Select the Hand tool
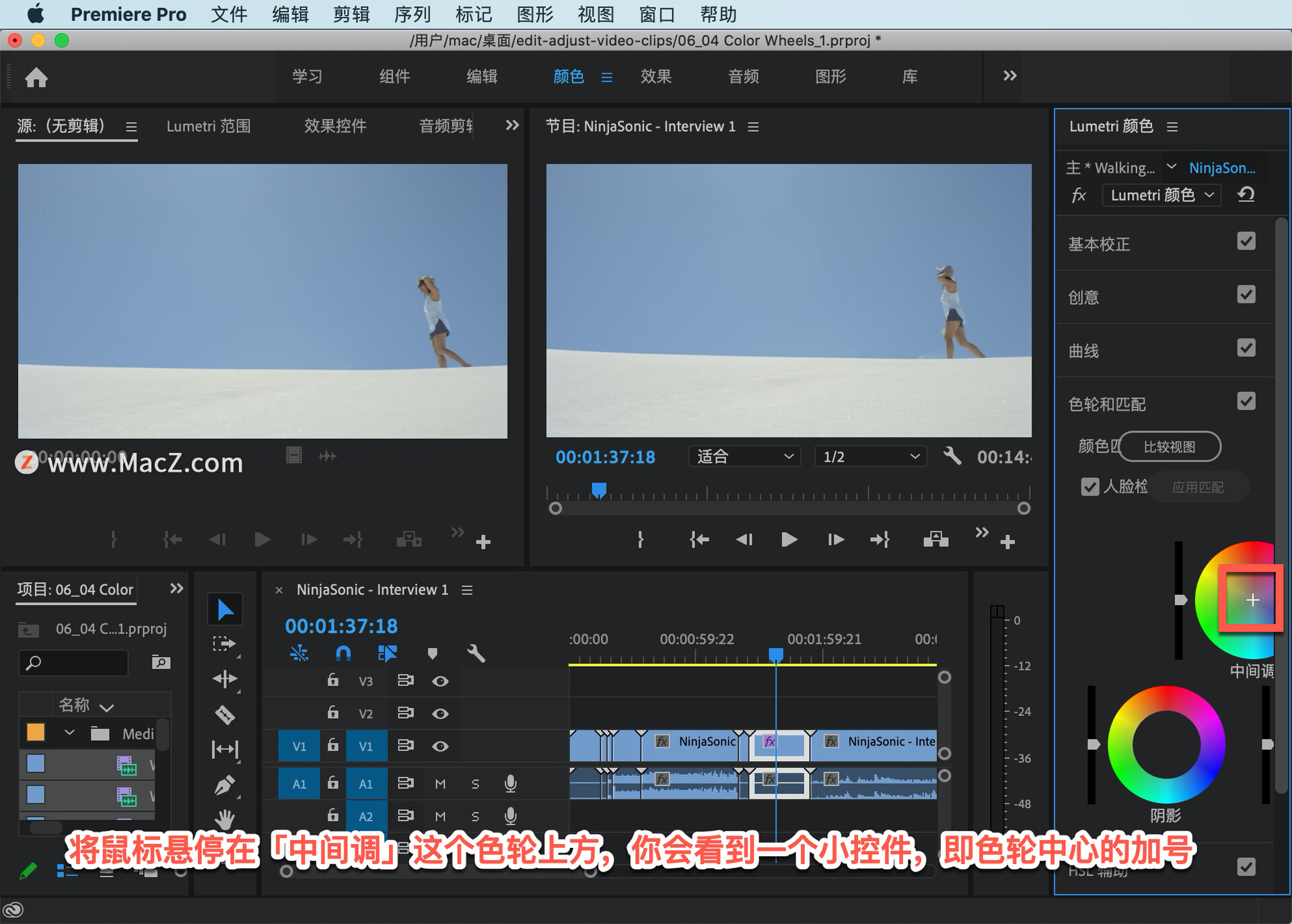Viewport: 1292px width, 924px height. click(225, 818)
